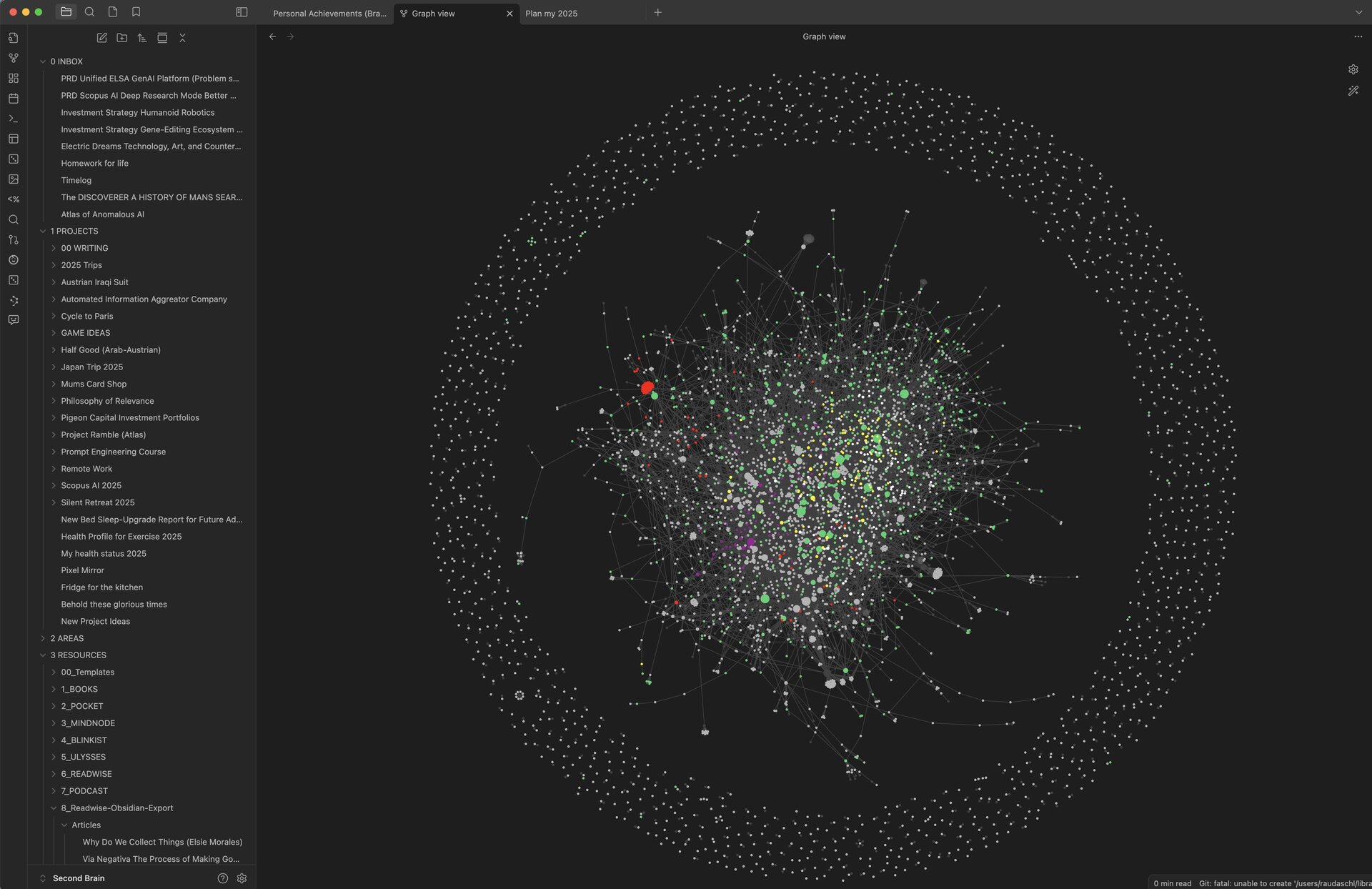Click the large red graph node

pyautogui.click(x=647, y=387)
